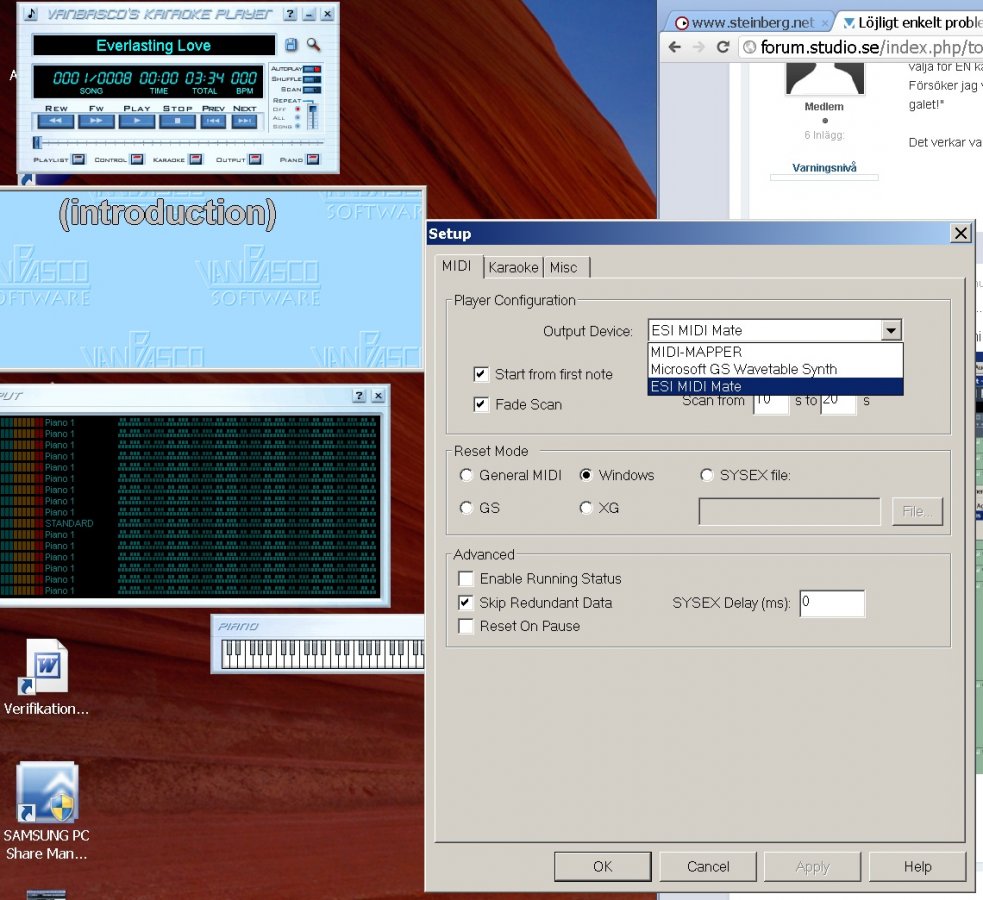Toggle the Karaoke window icon in the player
The image size is (983, 900).
(x=196, y=159)
